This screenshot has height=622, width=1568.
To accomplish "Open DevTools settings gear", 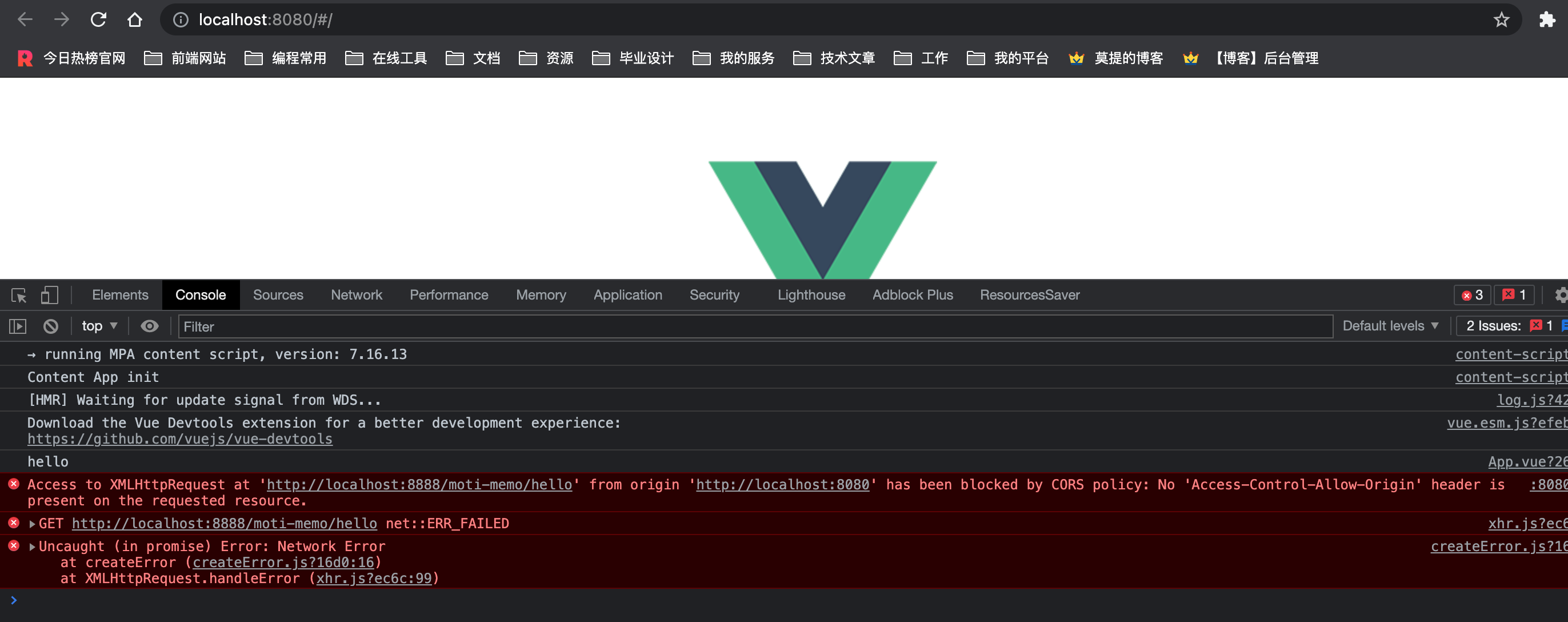I will [1560, 296].
